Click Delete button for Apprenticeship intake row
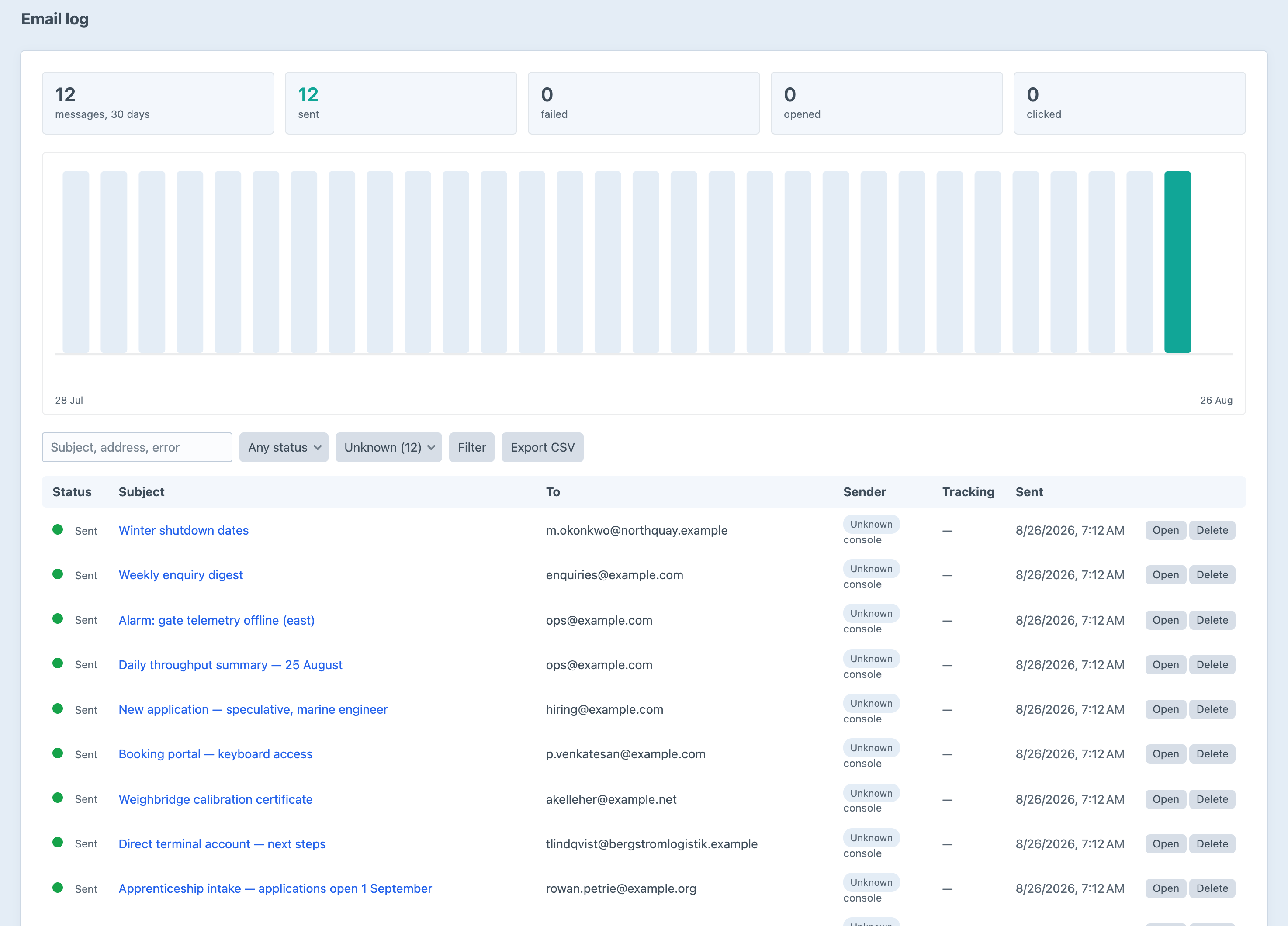 click(x=1212, y=888)
